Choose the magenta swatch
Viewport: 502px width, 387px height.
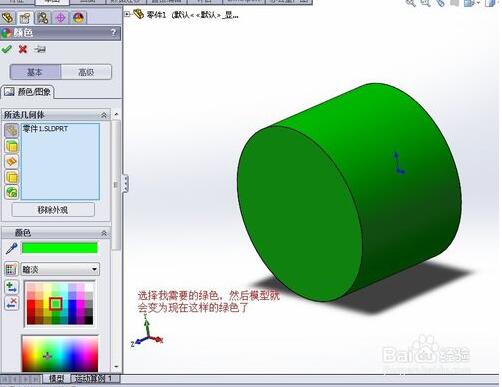pos(81,304)
